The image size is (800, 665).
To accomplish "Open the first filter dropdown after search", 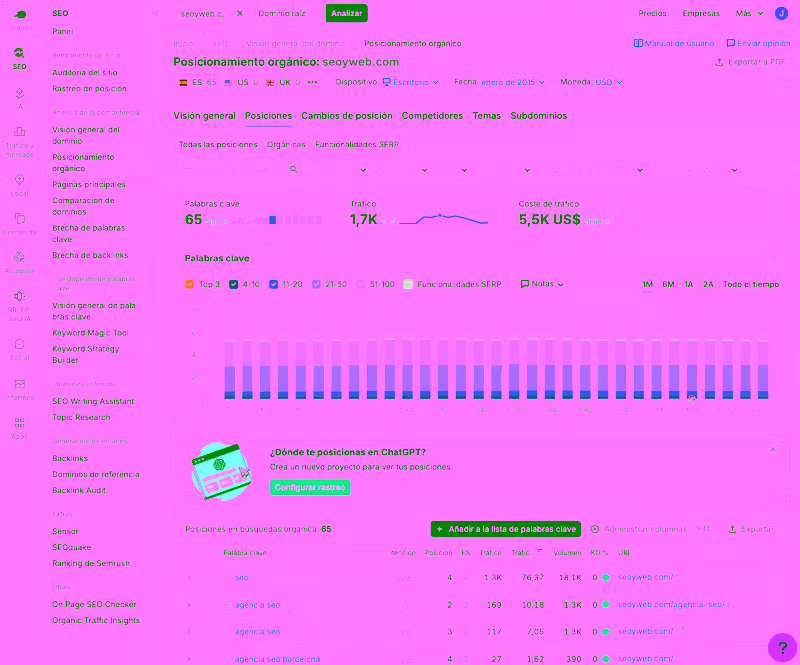I will point(339,170).
